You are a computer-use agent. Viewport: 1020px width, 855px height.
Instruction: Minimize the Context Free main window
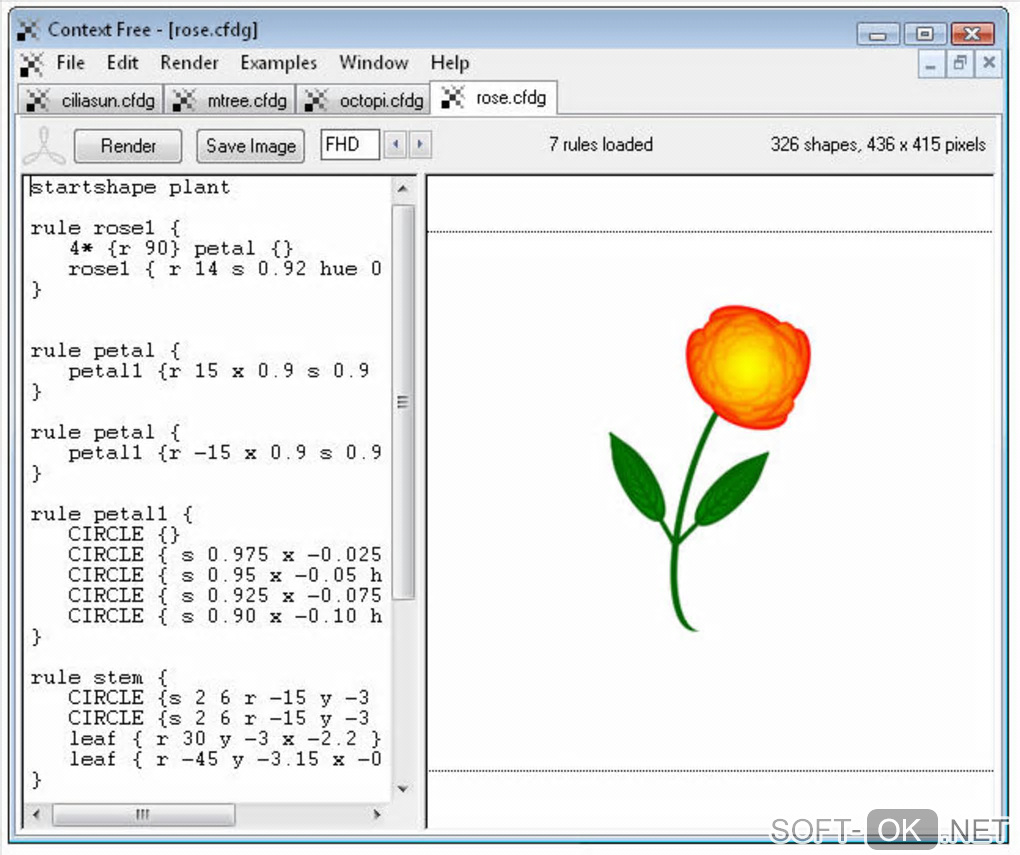[x=878, y=34]
